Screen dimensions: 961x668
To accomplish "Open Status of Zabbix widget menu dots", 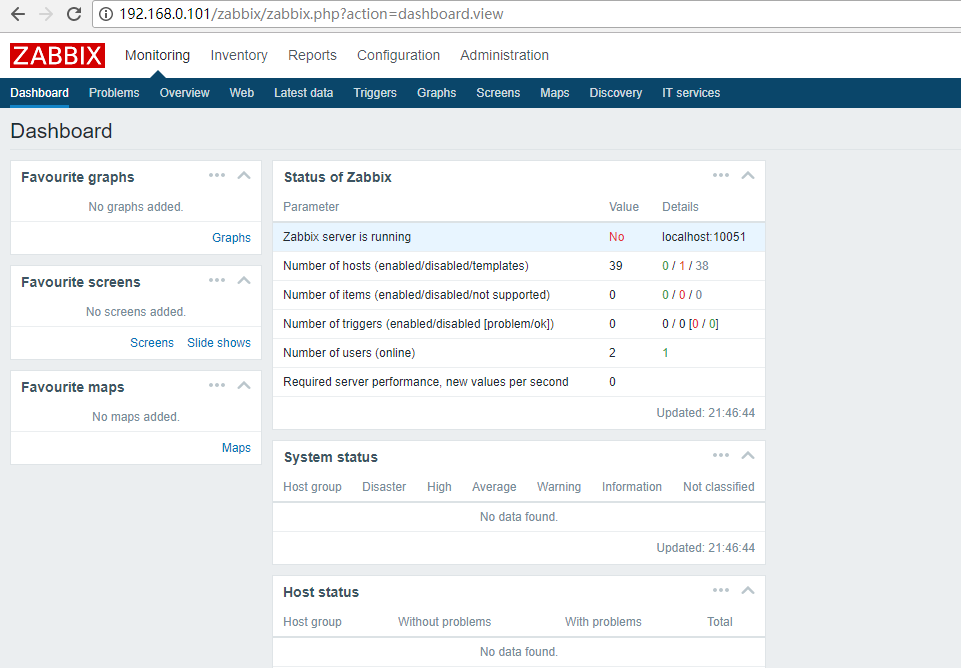I will click(721, 175).
